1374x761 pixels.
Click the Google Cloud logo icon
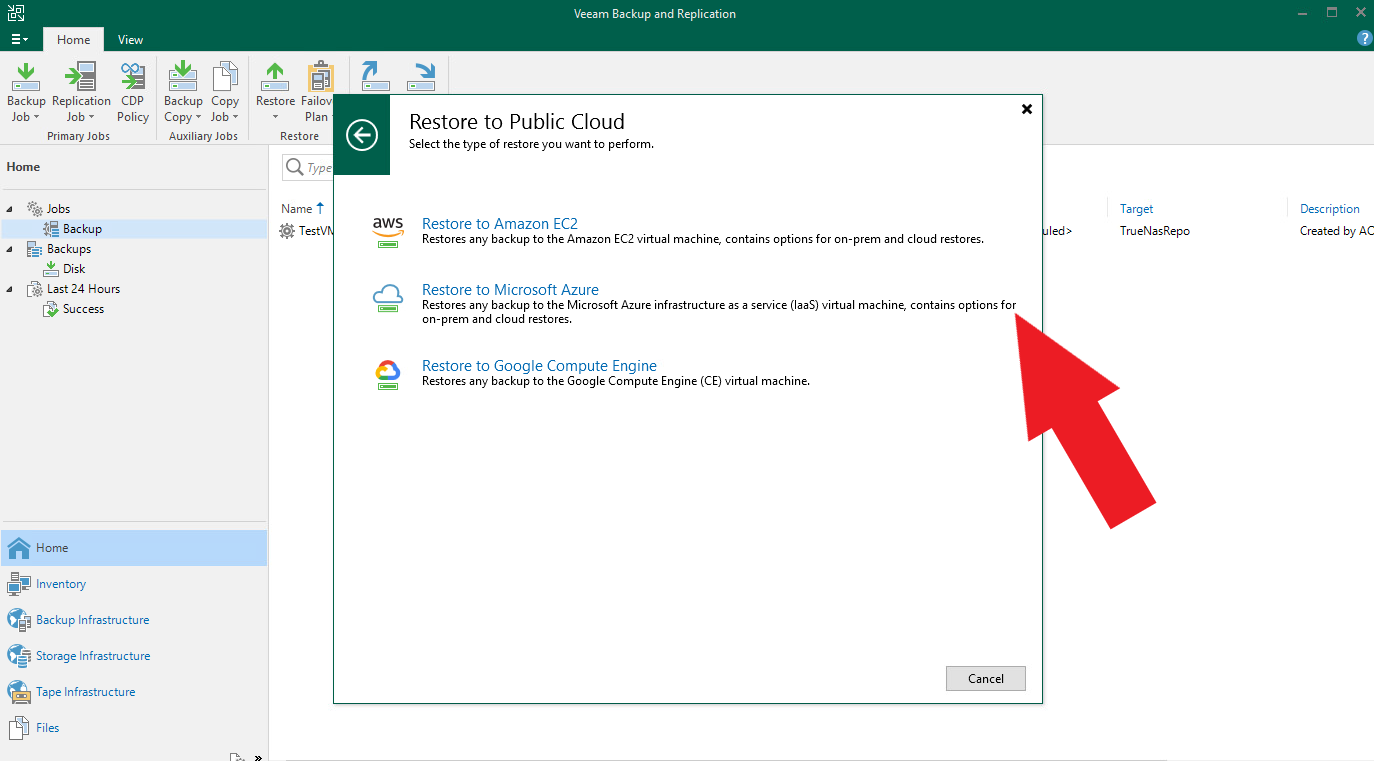(388, 374)
